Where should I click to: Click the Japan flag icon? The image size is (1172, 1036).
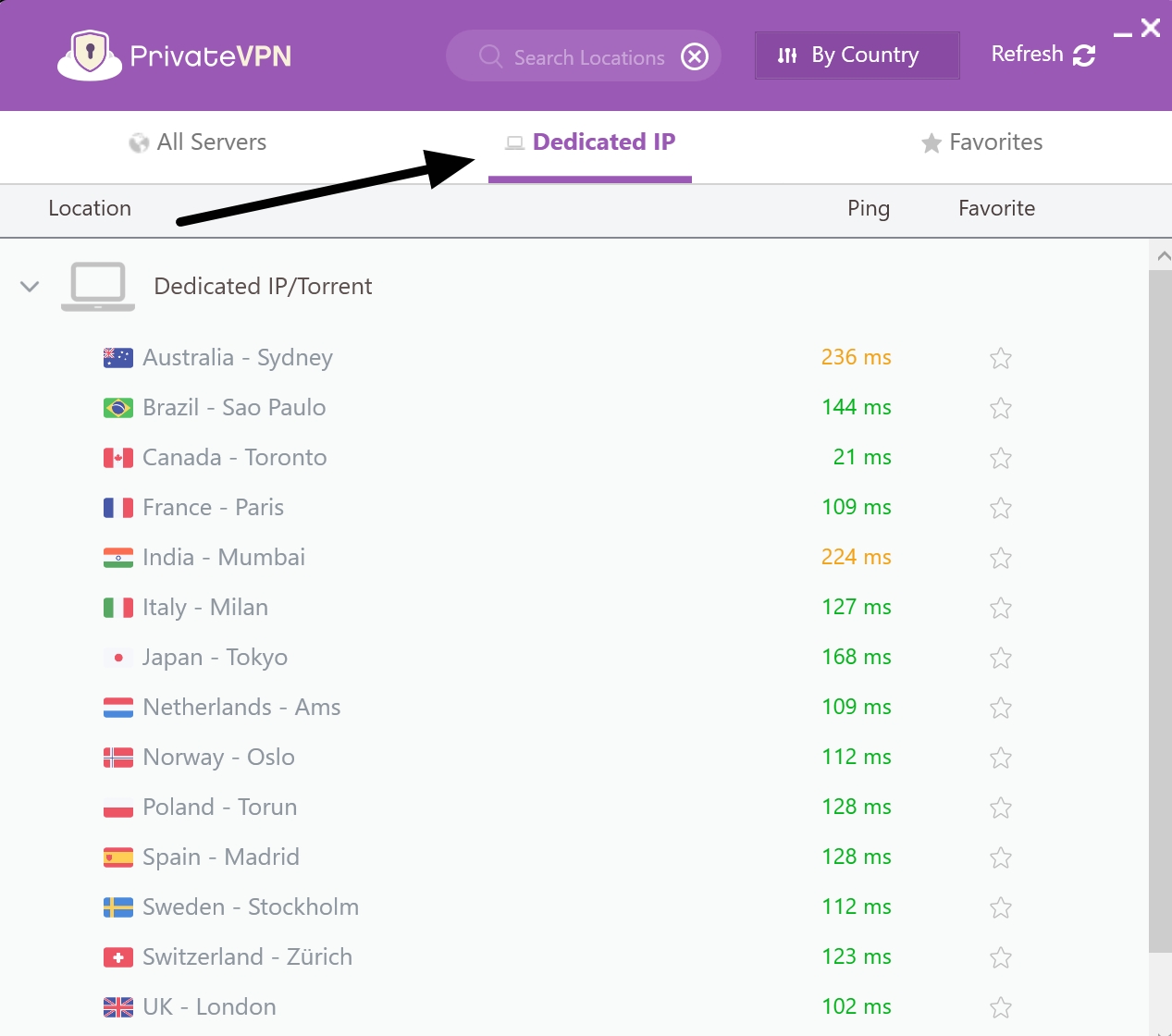tap(118, 658)
